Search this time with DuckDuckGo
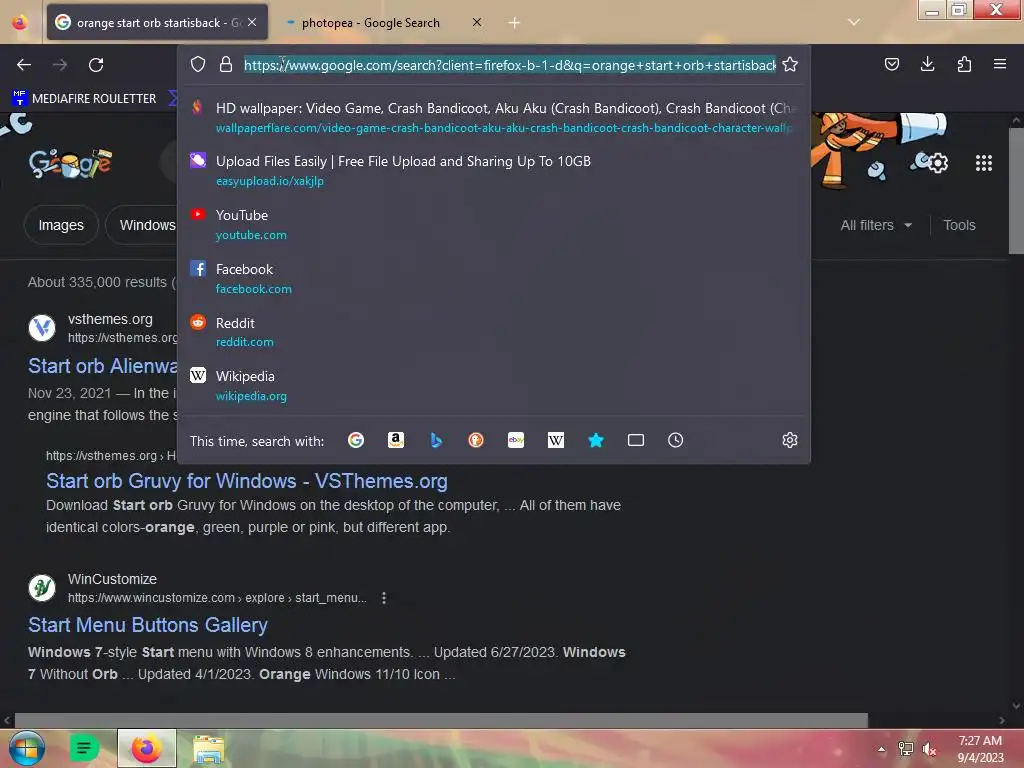 click(476, 440)
